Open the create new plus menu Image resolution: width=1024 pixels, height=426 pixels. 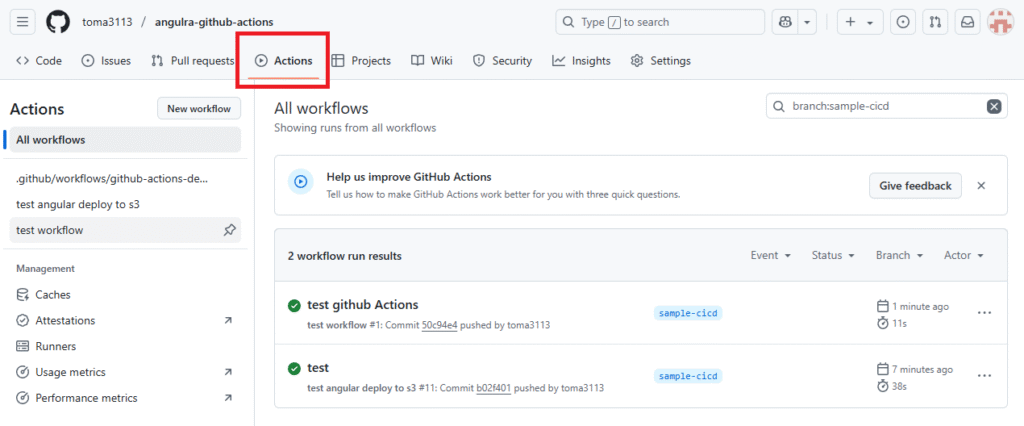tap(859, 22)
